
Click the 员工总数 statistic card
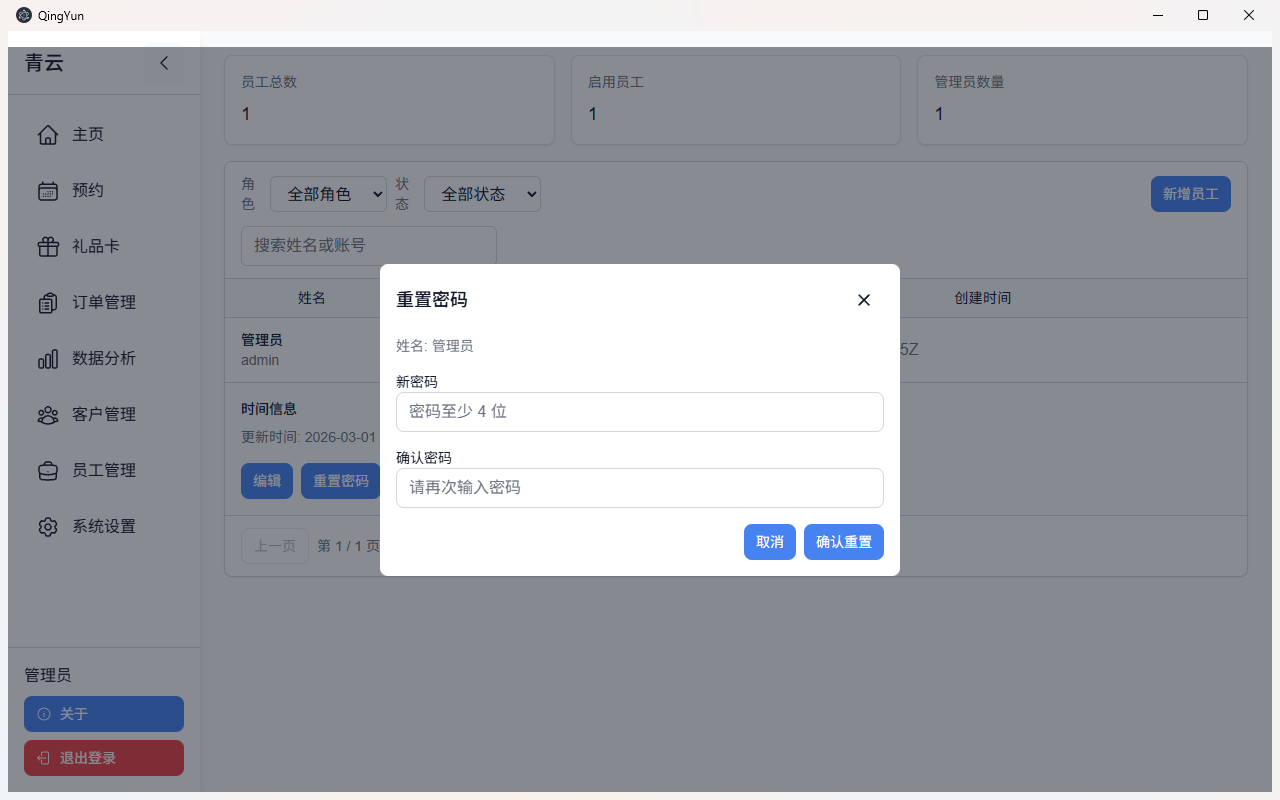(x=389, y=100)
